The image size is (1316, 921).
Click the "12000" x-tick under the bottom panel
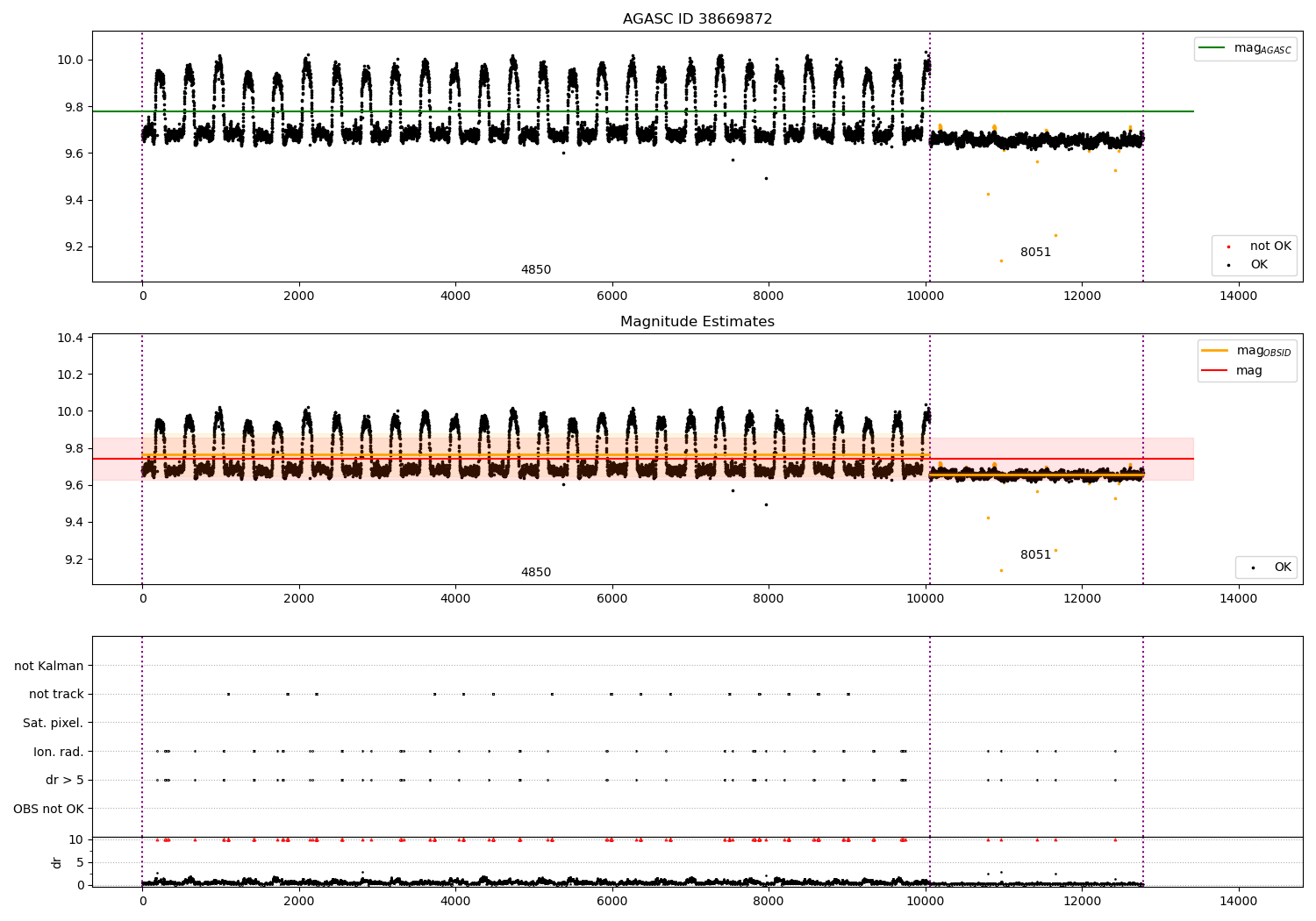(1082, 902)
